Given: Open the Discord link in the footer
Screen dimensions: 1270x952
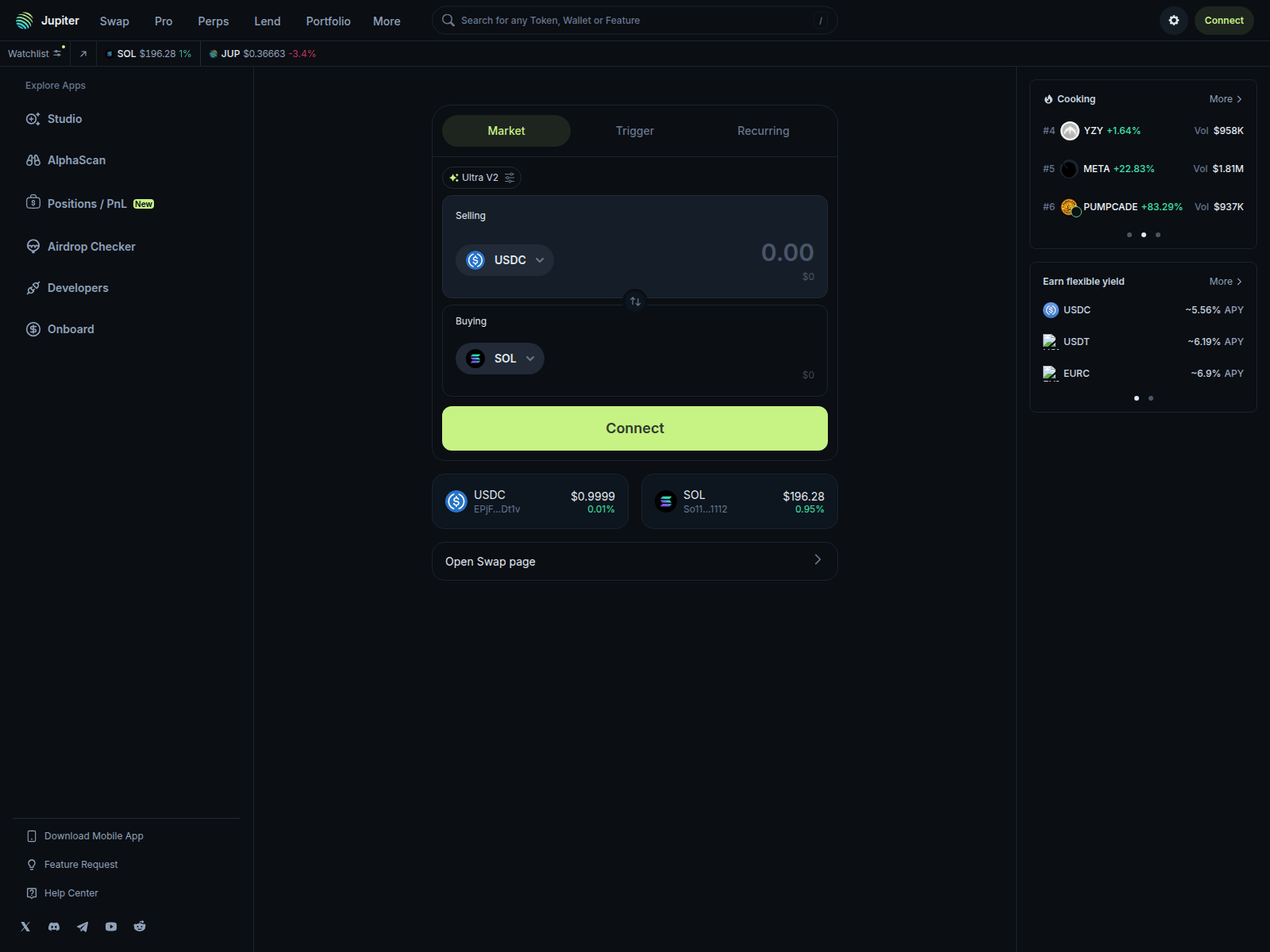Looking at the screenshot, I should click(54, 926).
